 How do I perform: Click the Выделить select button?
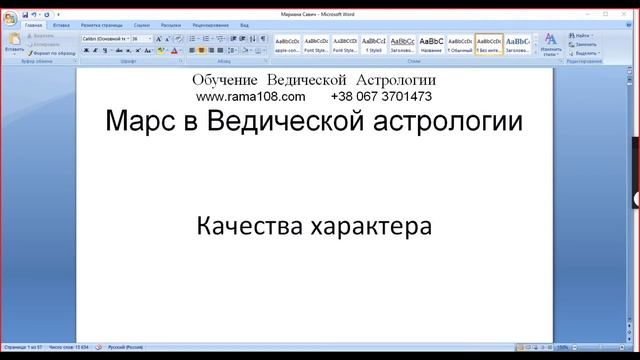coord(584,53)
